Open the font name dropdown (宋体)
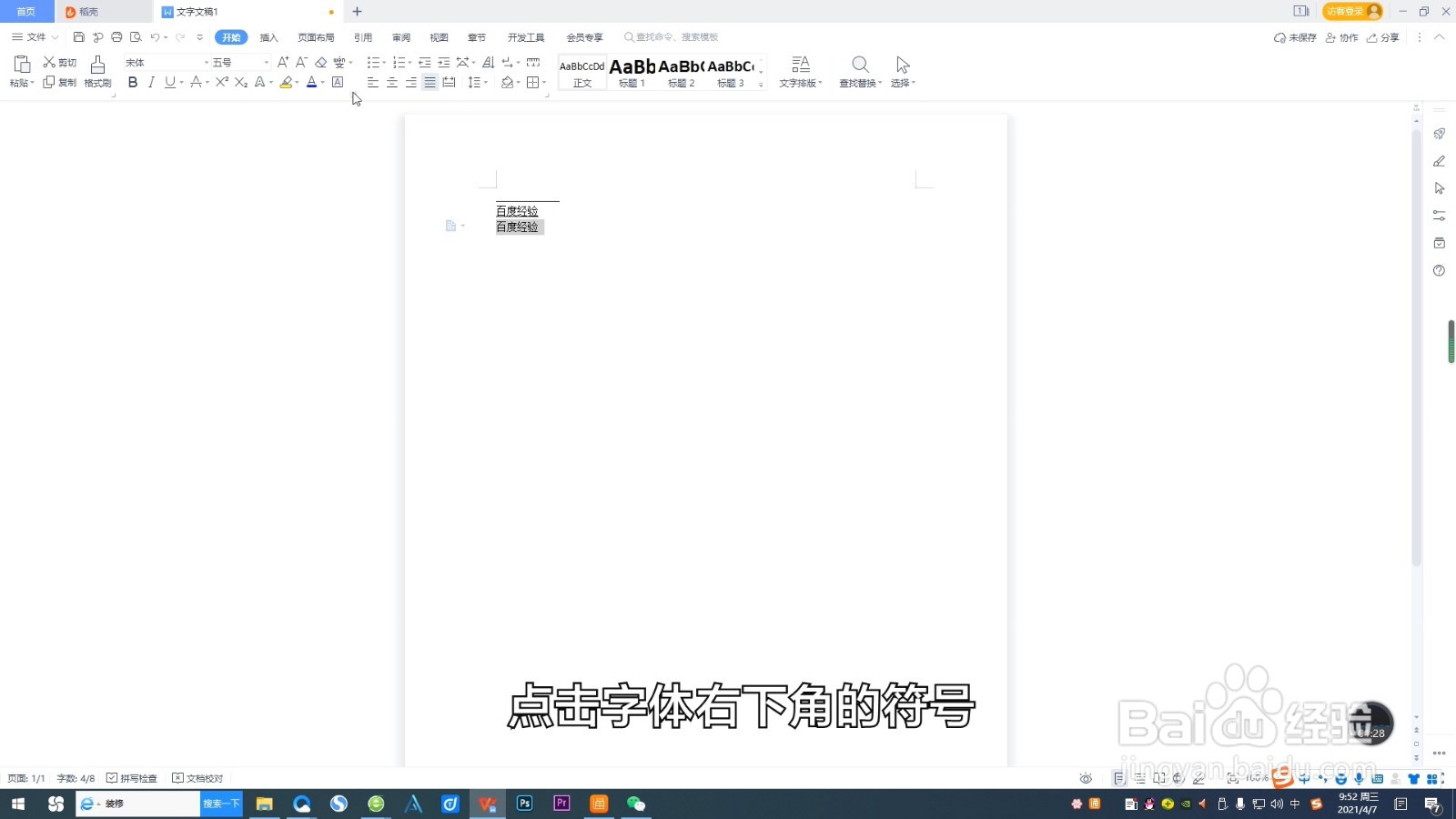The height and width of the screenshot is (819, 1456). (x=207, y=62)
